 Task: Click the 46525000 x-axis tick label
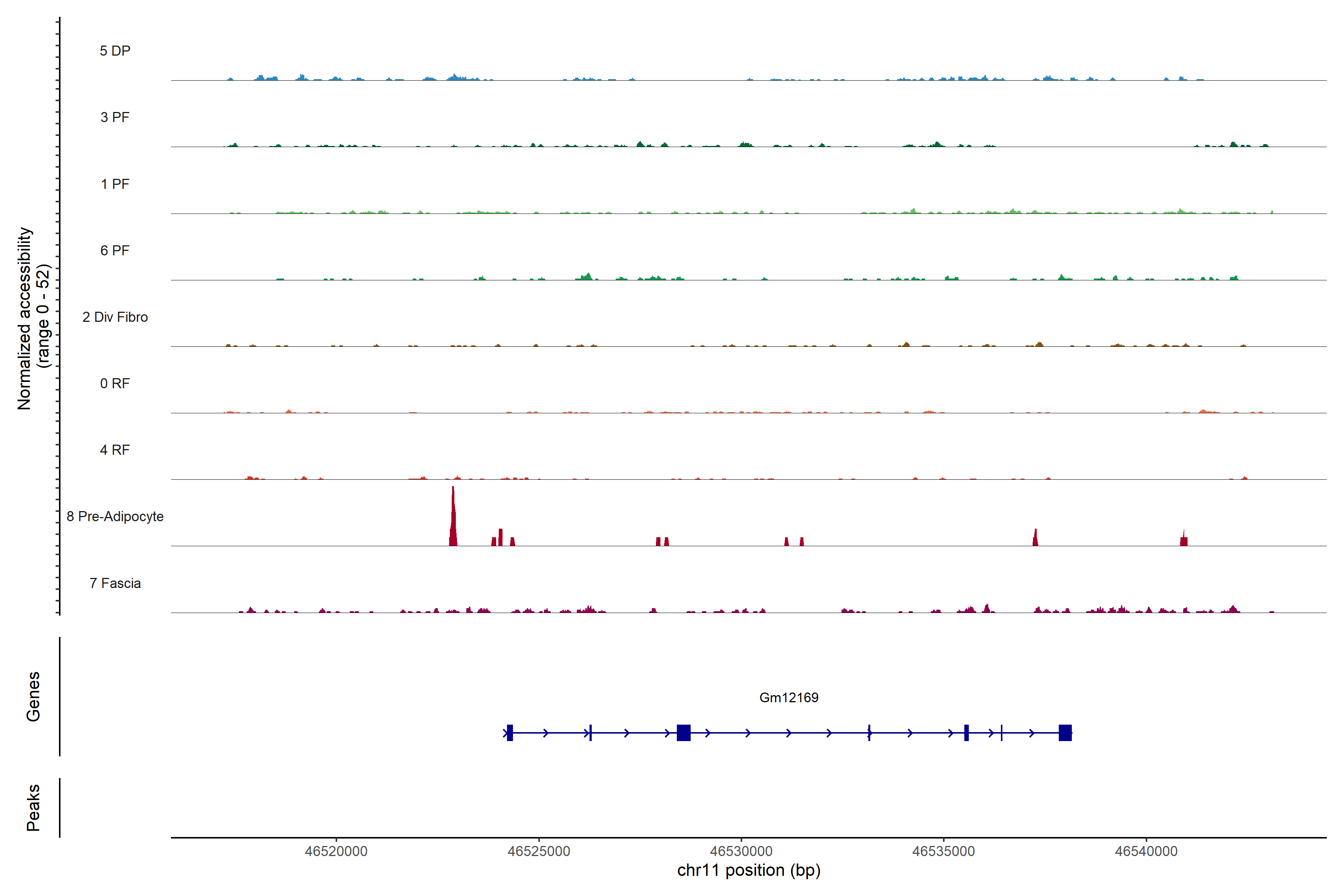click(539, 851)
